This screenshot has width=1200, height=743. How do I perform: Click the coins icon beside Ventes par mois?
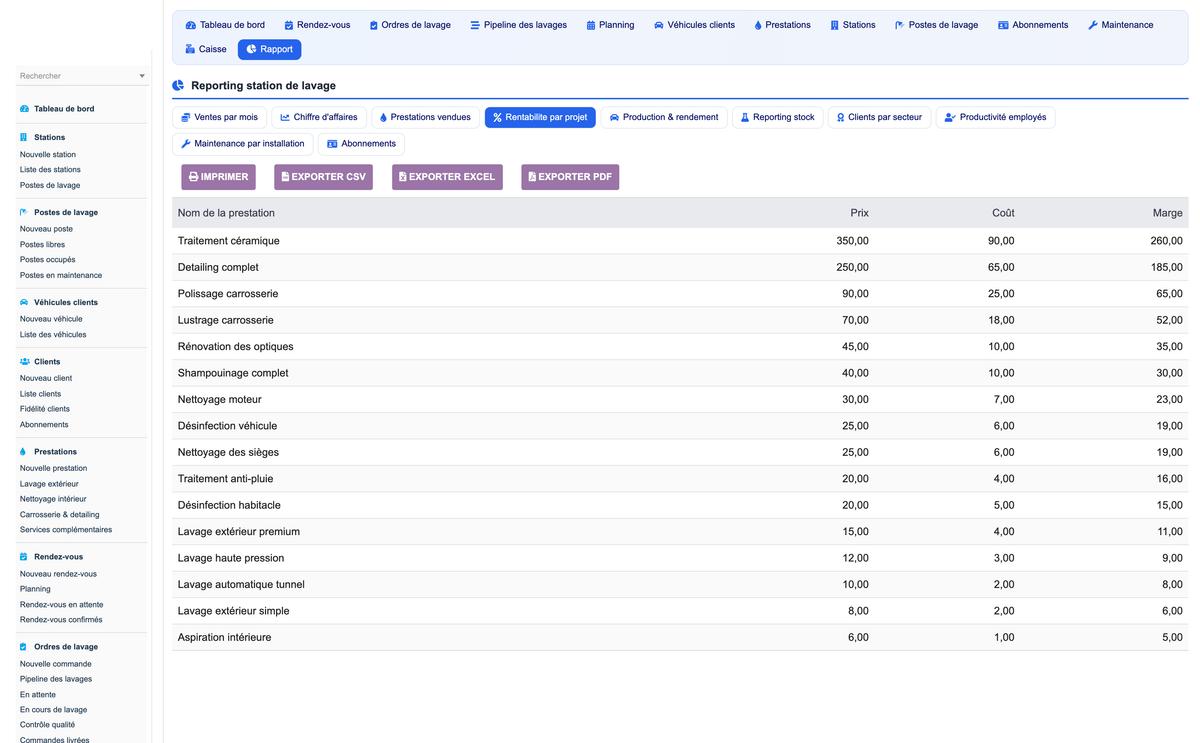click(x=186, y=117)
